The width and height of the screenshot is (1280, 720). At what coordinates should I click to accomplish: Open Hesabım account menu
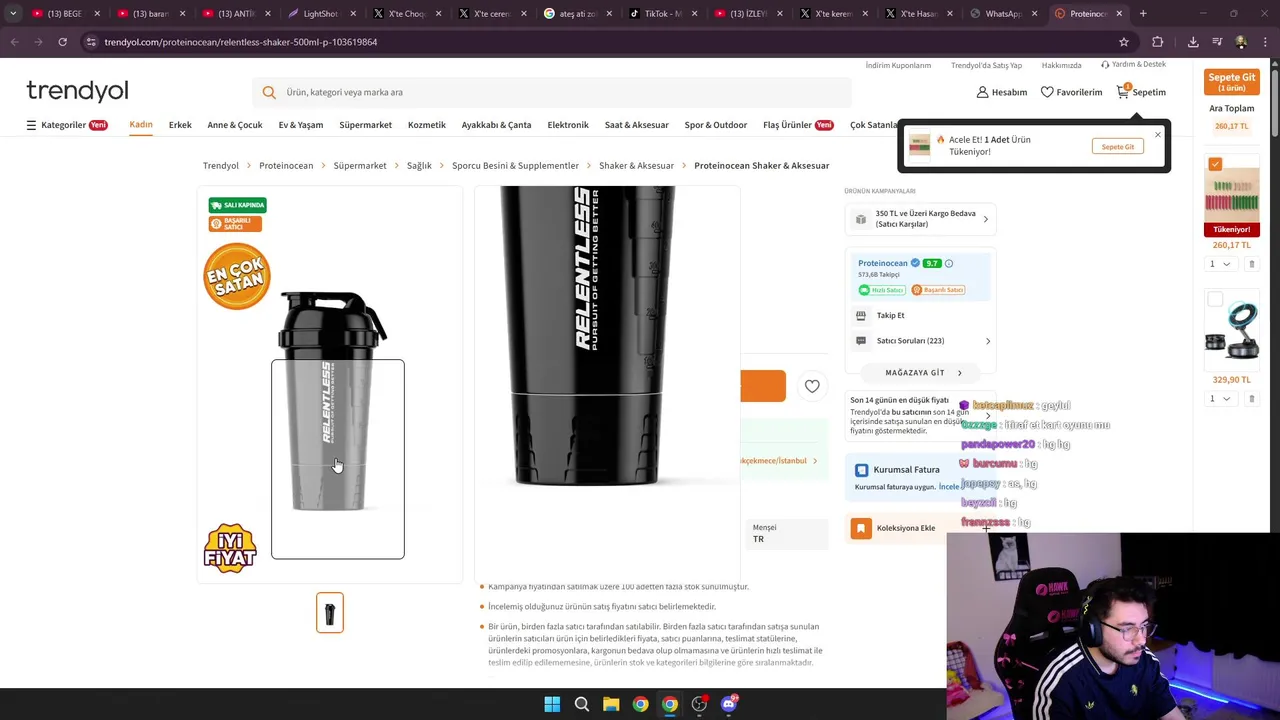[1002, 92]
